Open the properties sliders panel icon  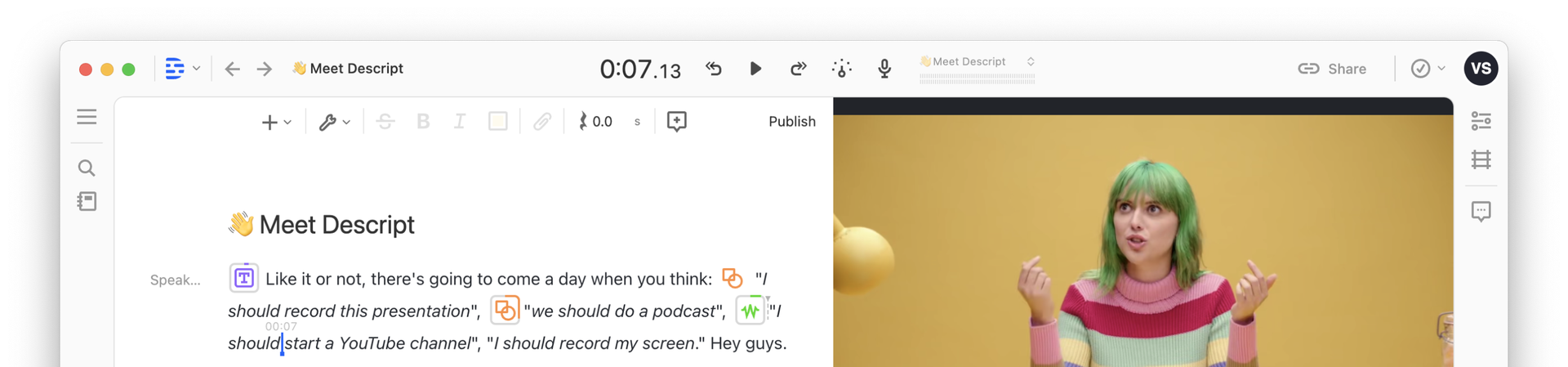tap(1481, 121)
